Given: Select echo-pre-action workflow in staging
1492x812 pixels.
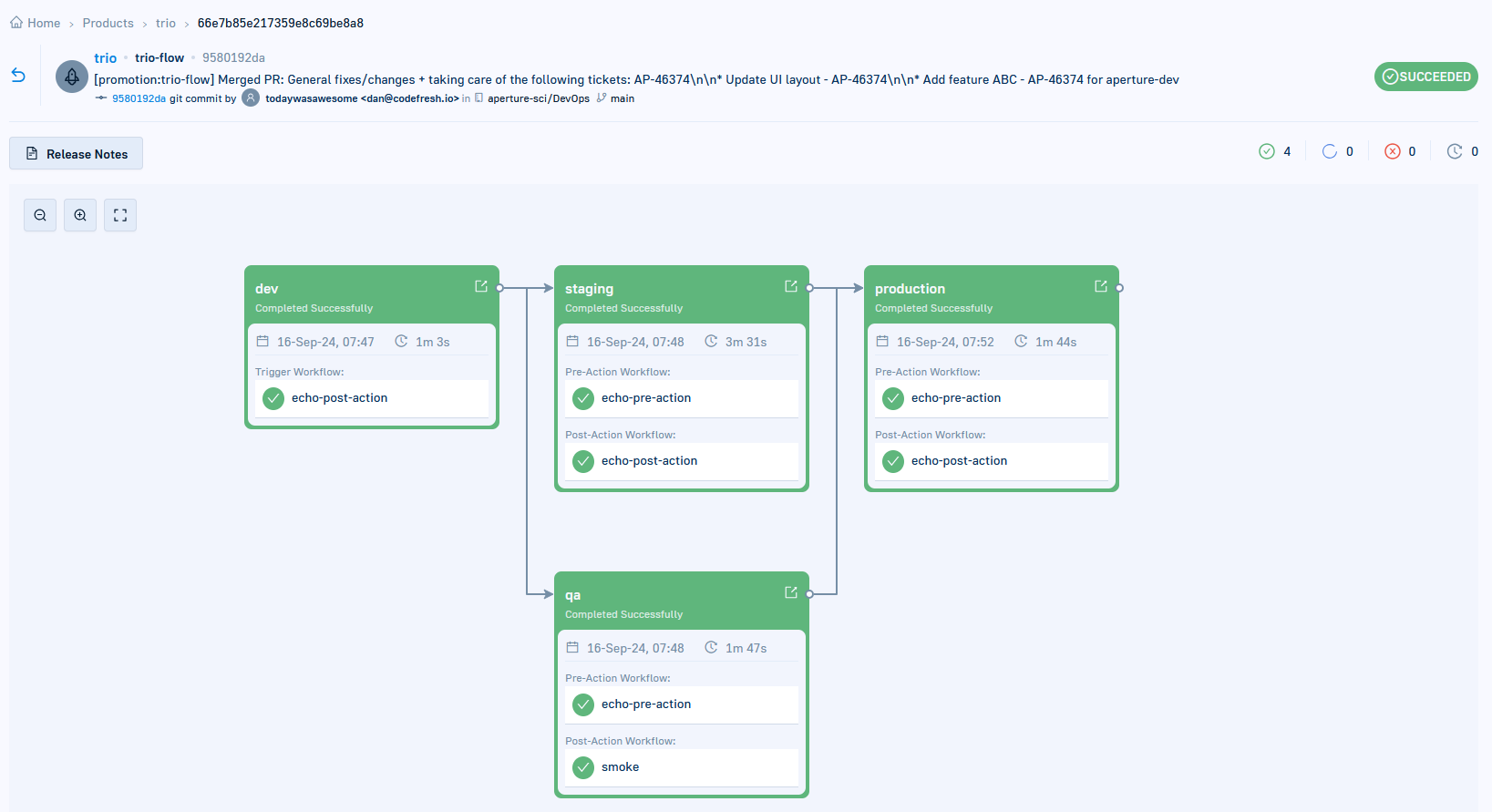Looking at the screenshot, I should point(682,398).
